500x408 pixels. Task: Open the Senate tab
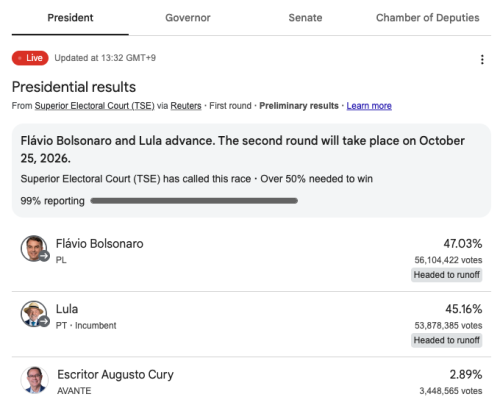pos(305,18)
